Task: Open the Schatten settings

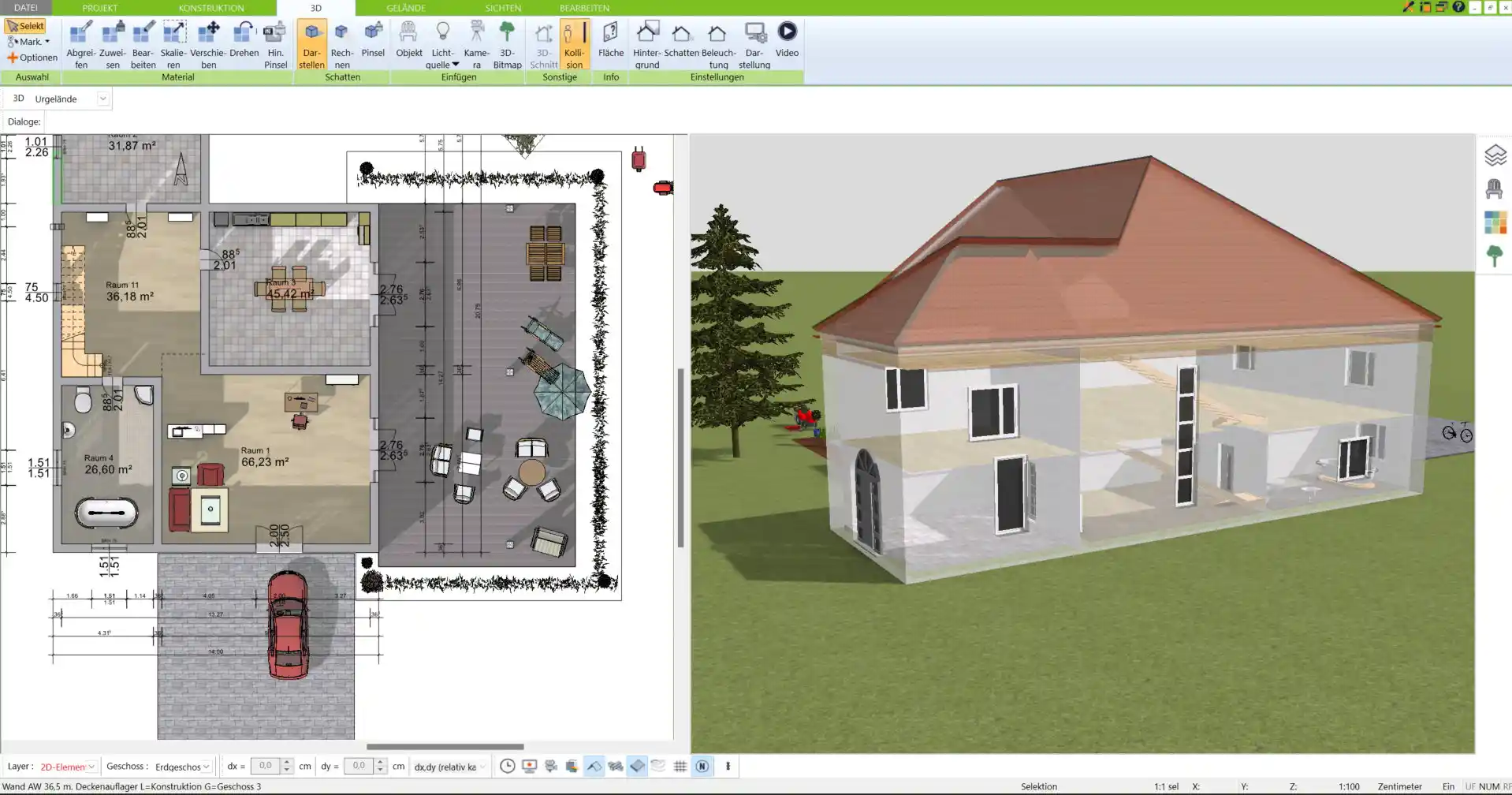Action: point(681,39)
